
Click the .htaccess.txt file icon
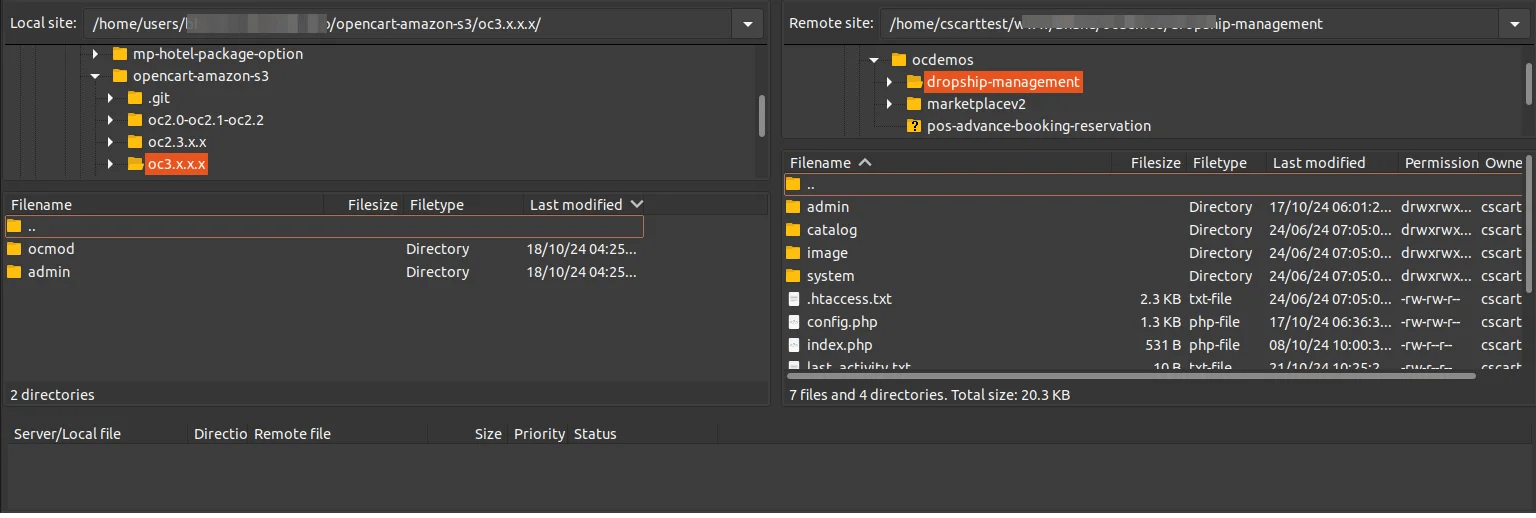coord(794,299)
